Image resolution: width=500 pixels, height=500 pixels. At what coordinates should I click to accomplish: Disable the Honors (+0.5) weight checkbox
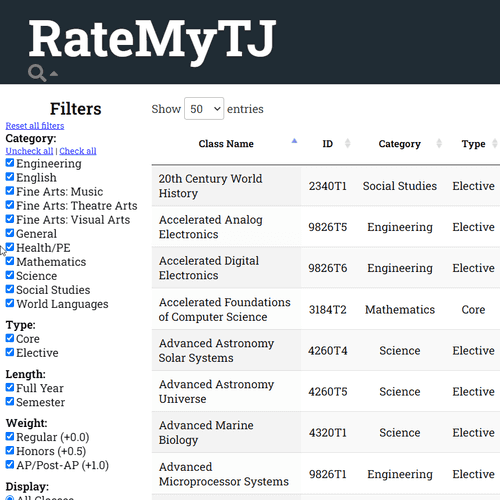10,450
